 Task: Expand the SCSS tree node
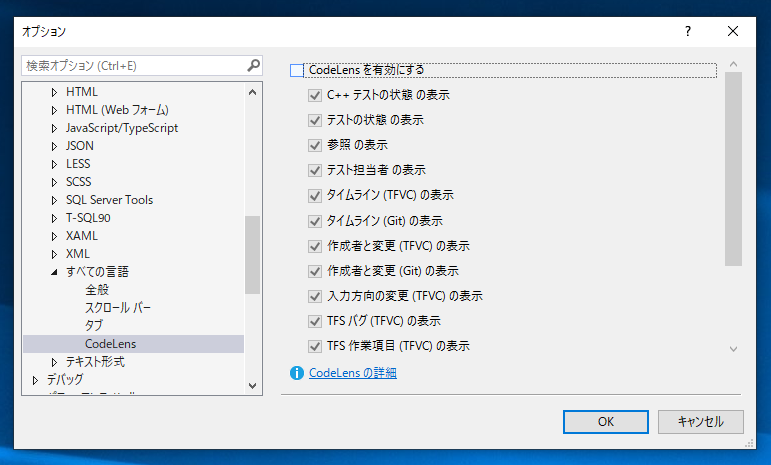pyautogui.click(x=55, y=182)
